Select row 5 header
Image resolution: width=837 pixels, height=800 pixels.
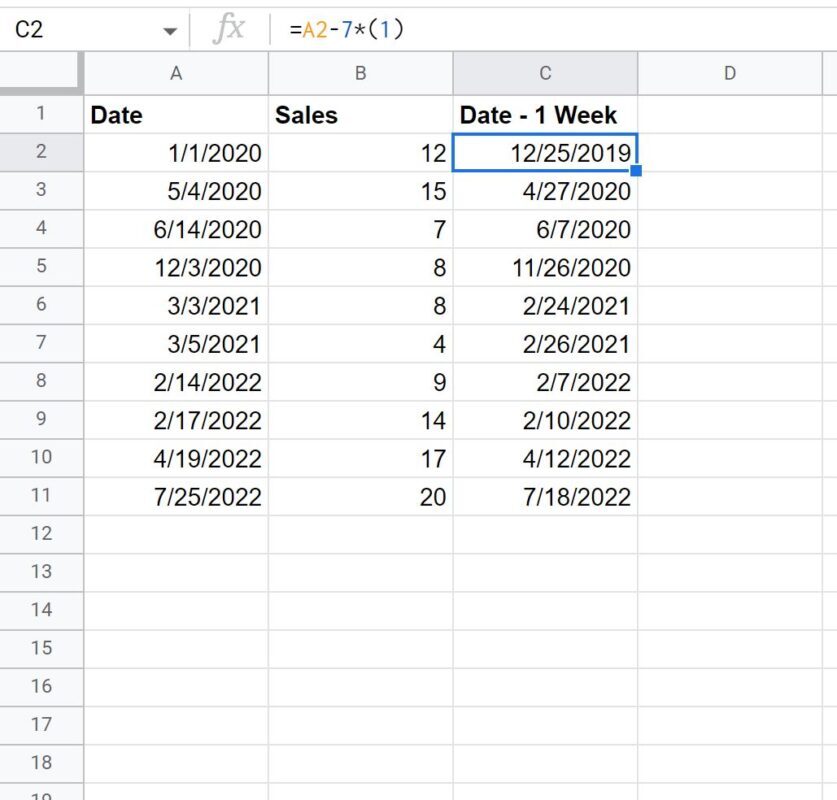coord(41,267)
